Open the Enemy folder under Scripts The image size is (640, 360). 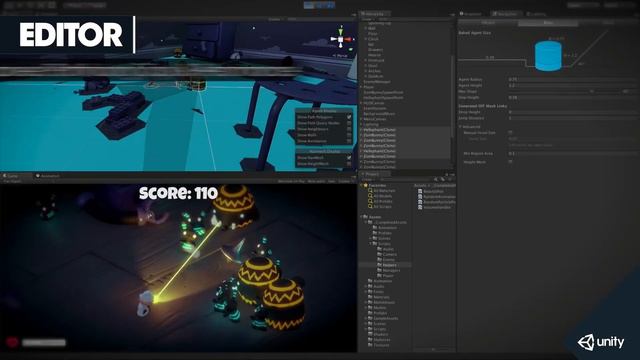[389, 260]
